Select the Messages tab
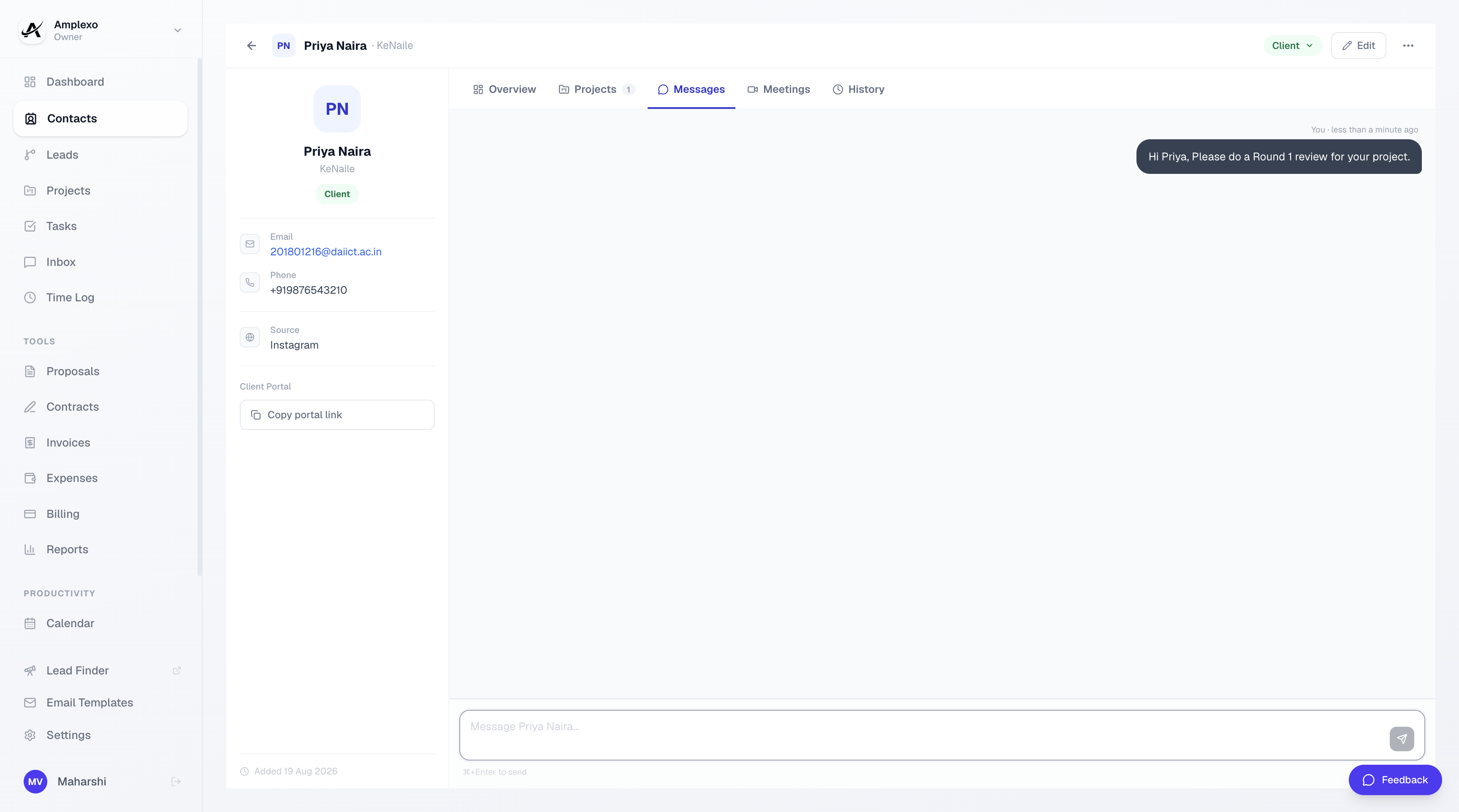This screenshot has height=812, width=1459. point(691,89)
